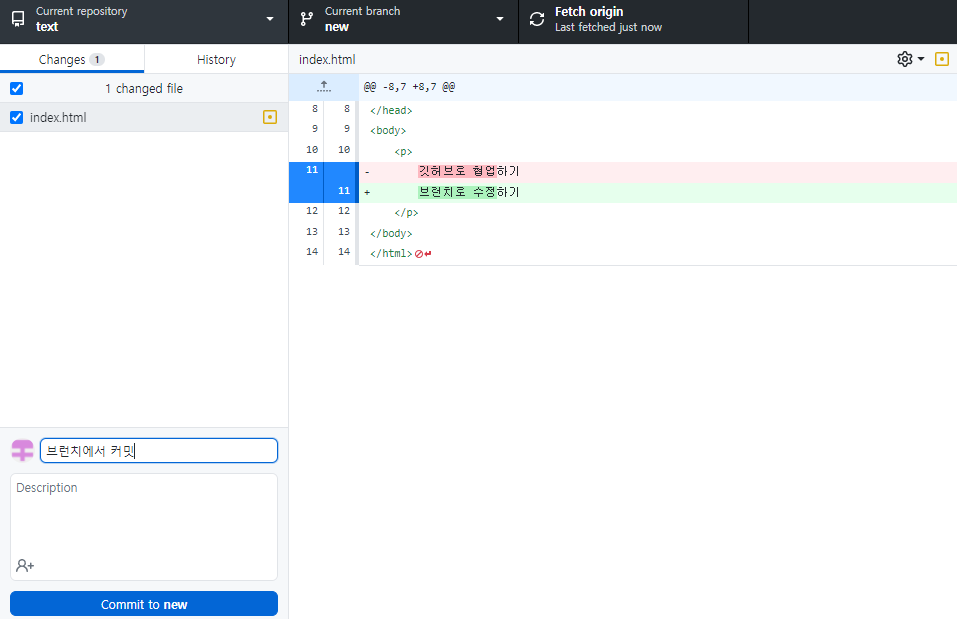
Task: Click the user avatar beside commit summary
Action: 23,451
